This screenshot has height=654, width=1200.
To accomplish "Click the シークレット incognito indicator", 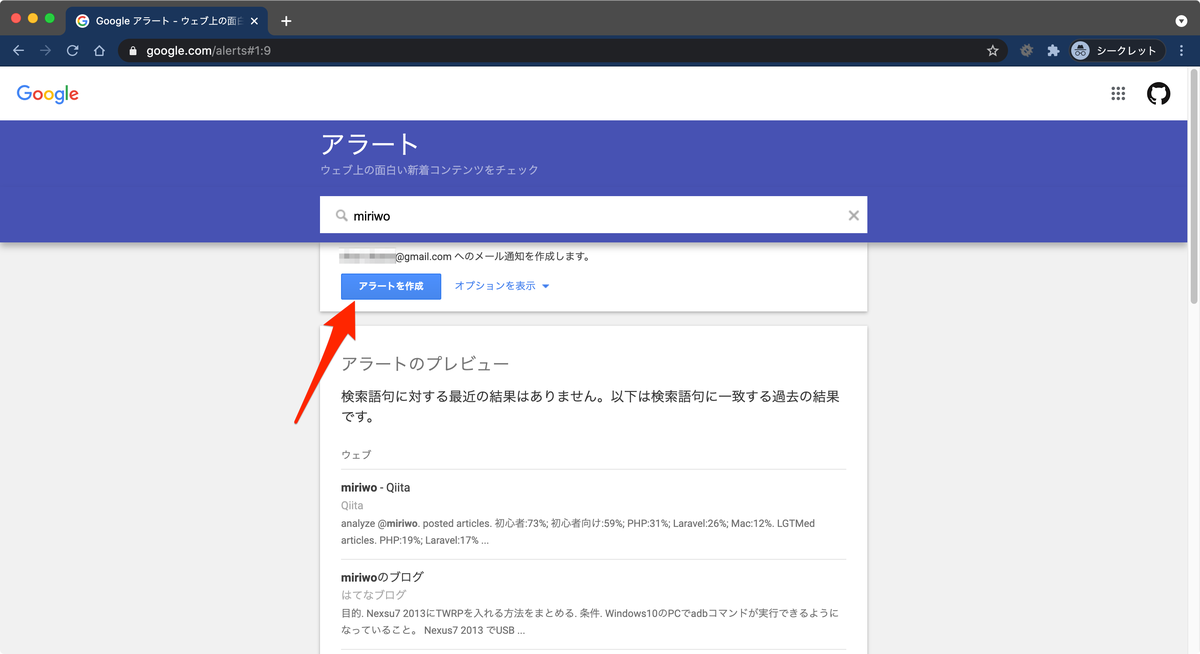I will 1117,50.
